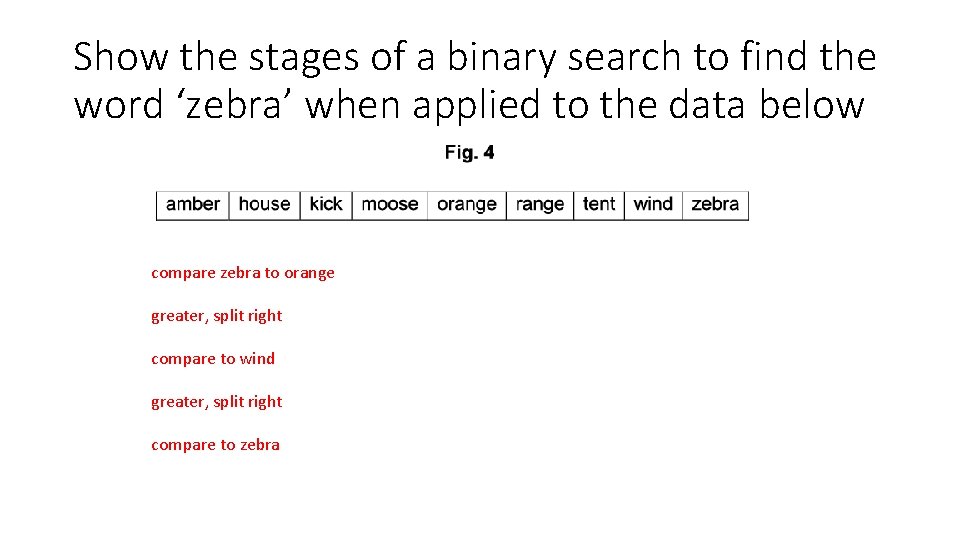Click the 'kick' table cell
This screenshot has height=540, width=960.
pos(326,204)
